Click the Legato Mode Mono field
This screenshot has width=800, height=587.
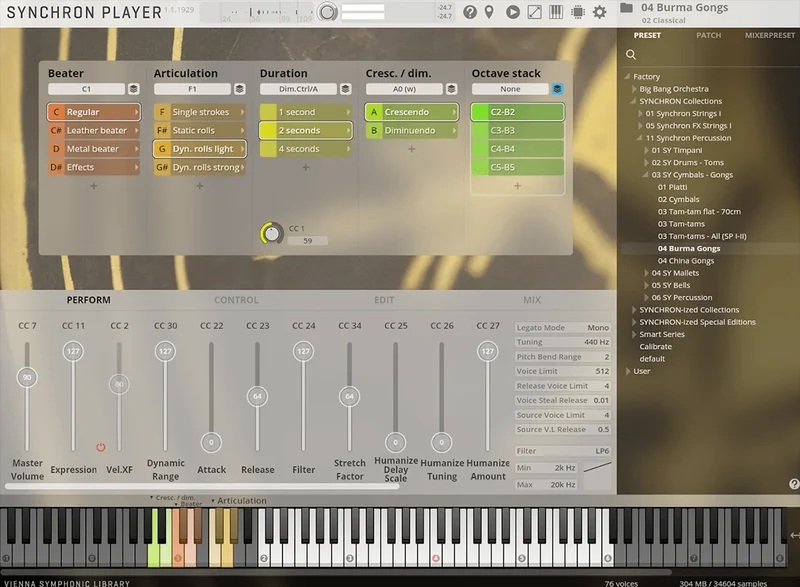[x=562, y=327]
